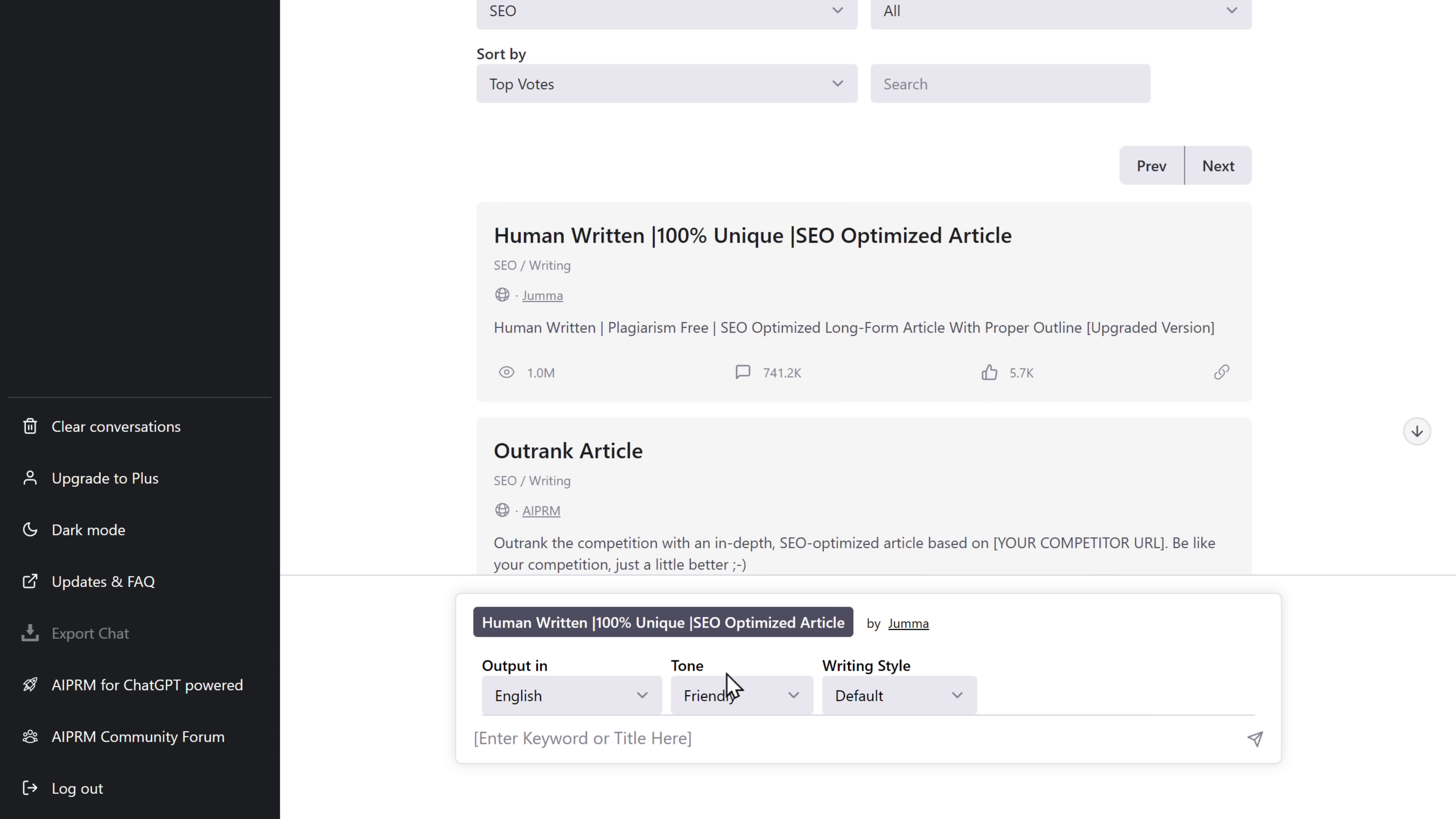Click the eye views icon showing 1.0M
1456x819 pixels.
[x=507, y=372]
